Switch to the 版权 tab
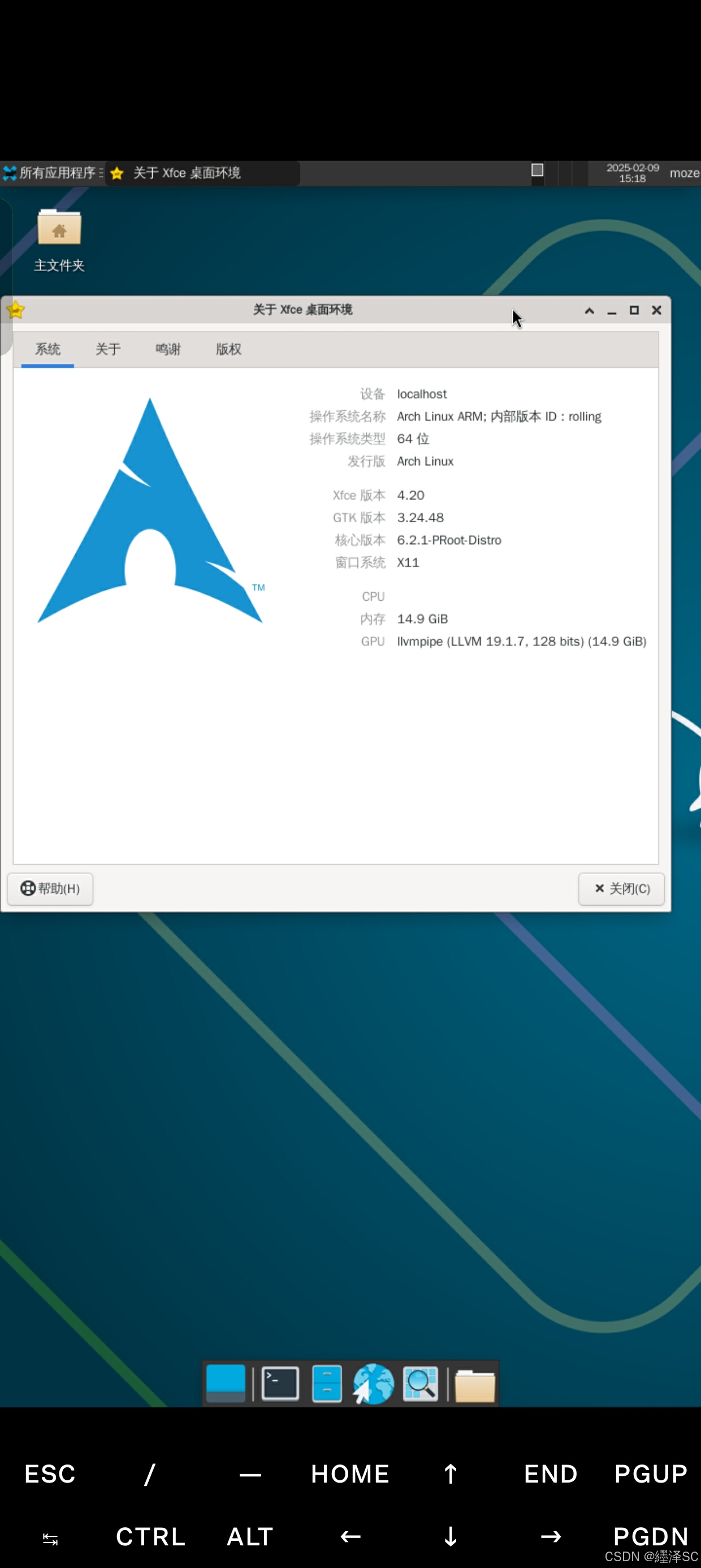Image resolution: width=701 pixels, height=1568 pixels. pos(229,350)
